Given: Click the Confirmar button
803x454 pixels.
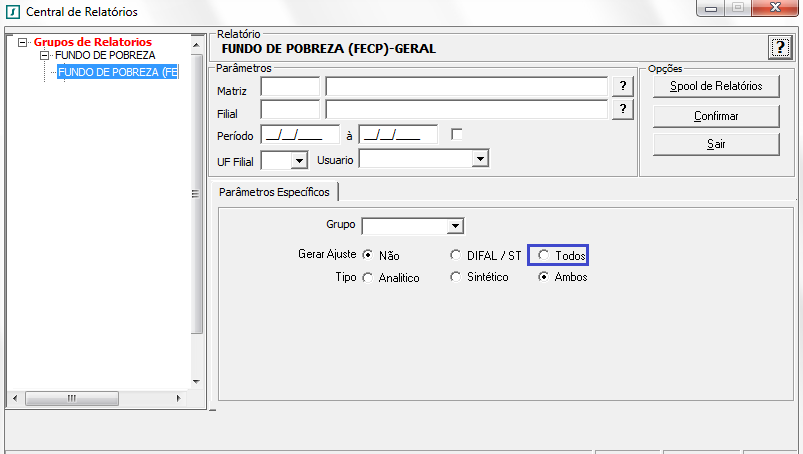Looking at the screenshot, I should 716,116.
